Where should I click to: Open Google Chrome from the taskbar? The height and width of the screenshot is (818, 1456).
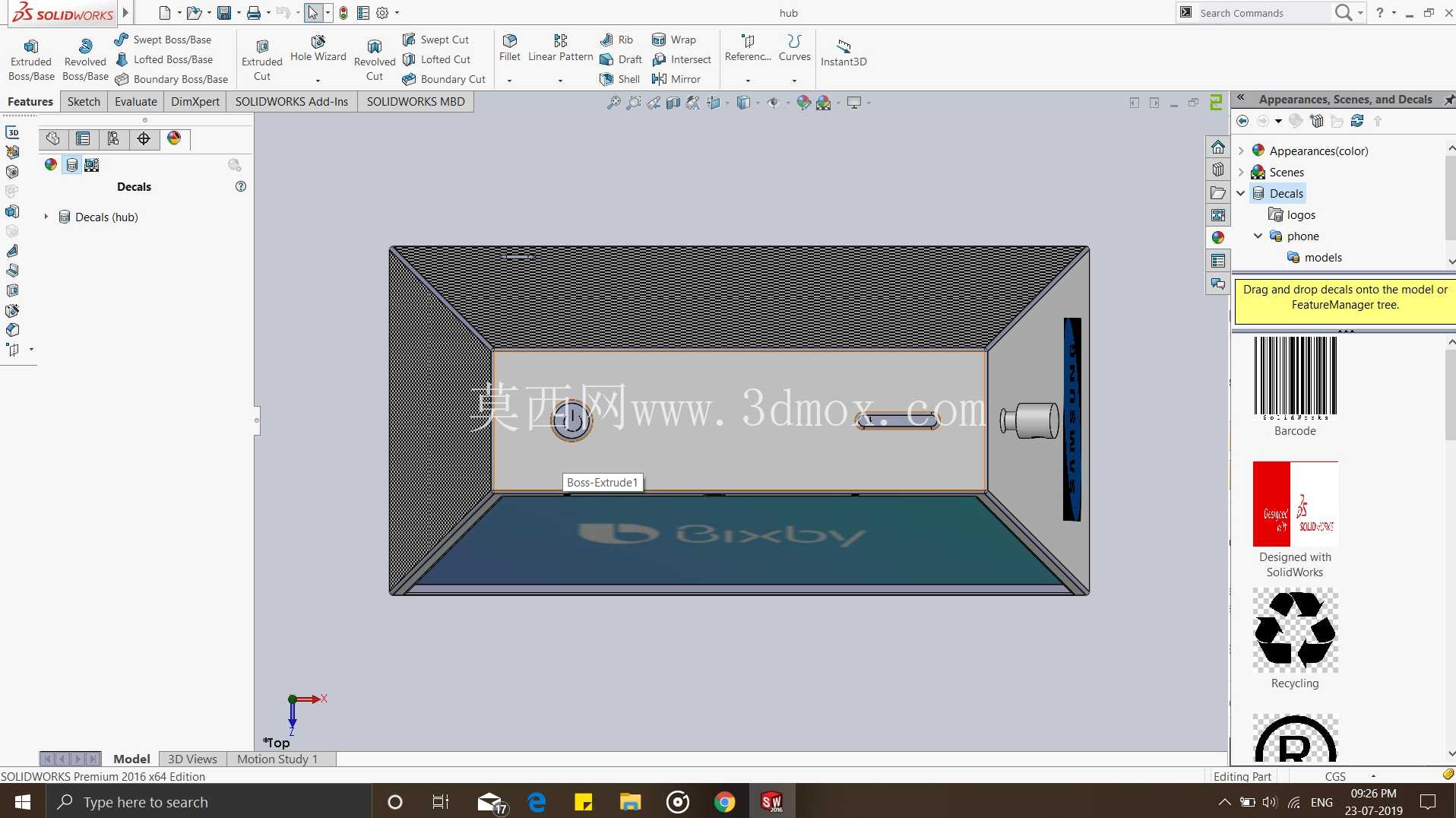click(x=724, y=802)
